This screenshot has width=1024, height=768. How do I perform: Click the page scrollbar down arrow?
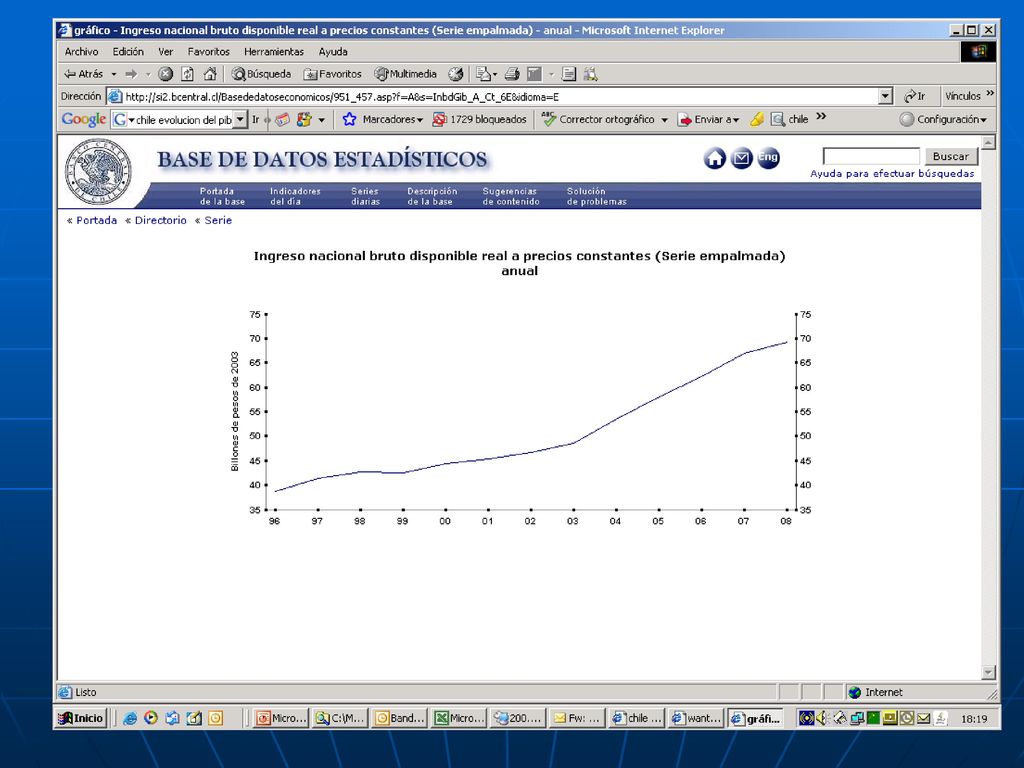988,672
